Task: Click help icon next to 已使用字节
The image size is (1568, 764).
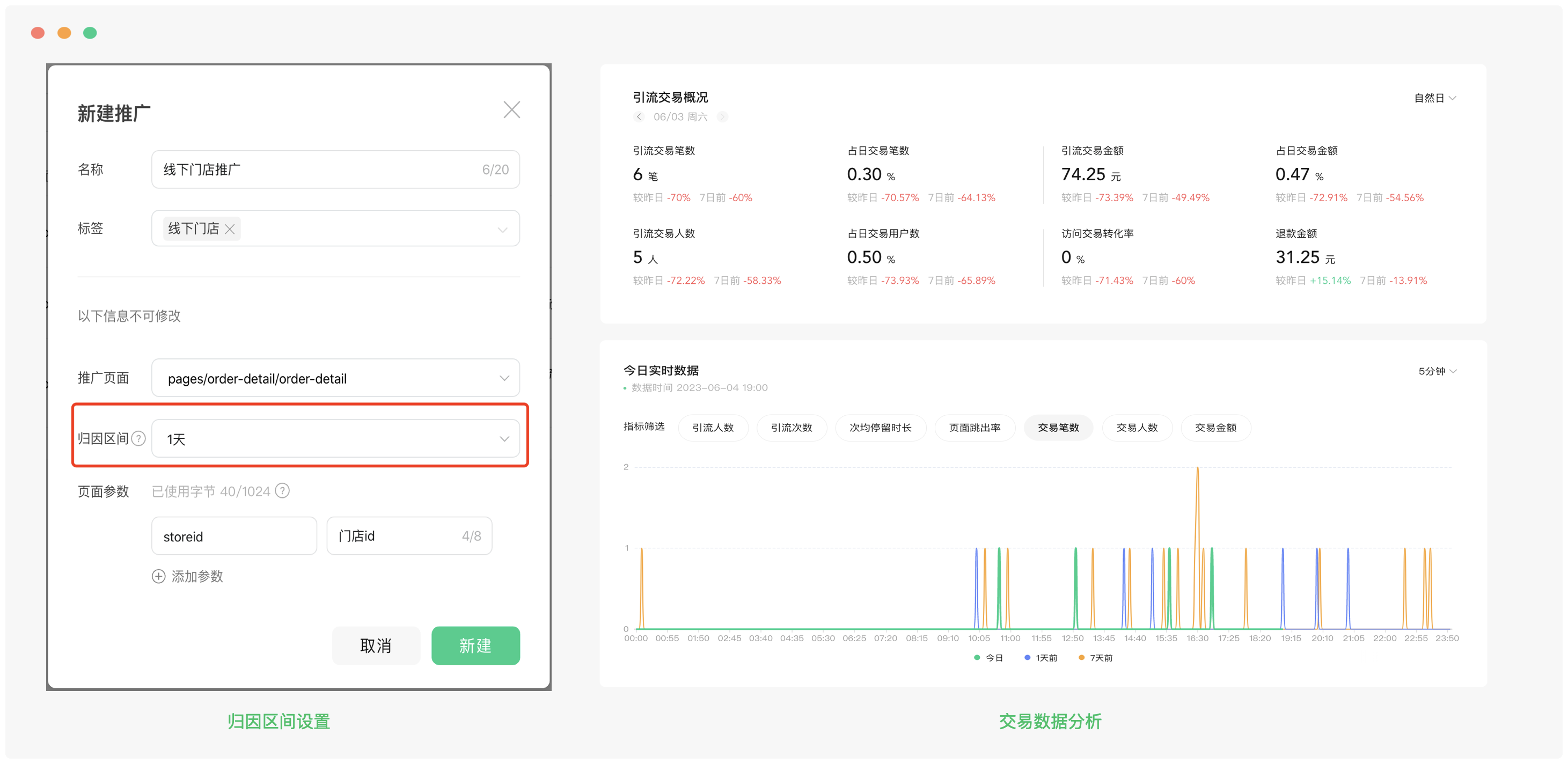Action: click(x=282, y=491)
